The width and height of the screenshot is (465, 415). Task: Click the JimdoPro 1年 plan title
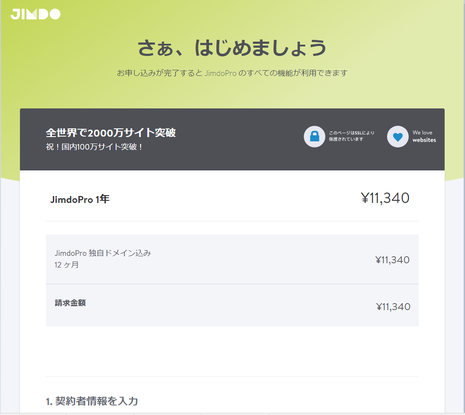point(80,199)
